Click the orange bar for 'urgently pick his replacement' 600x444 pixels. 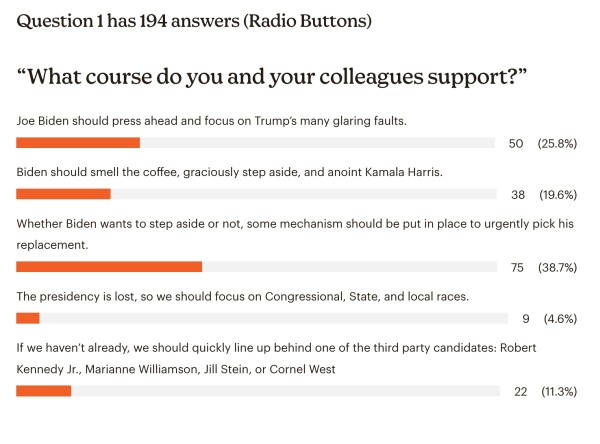(x=109, y=267)
